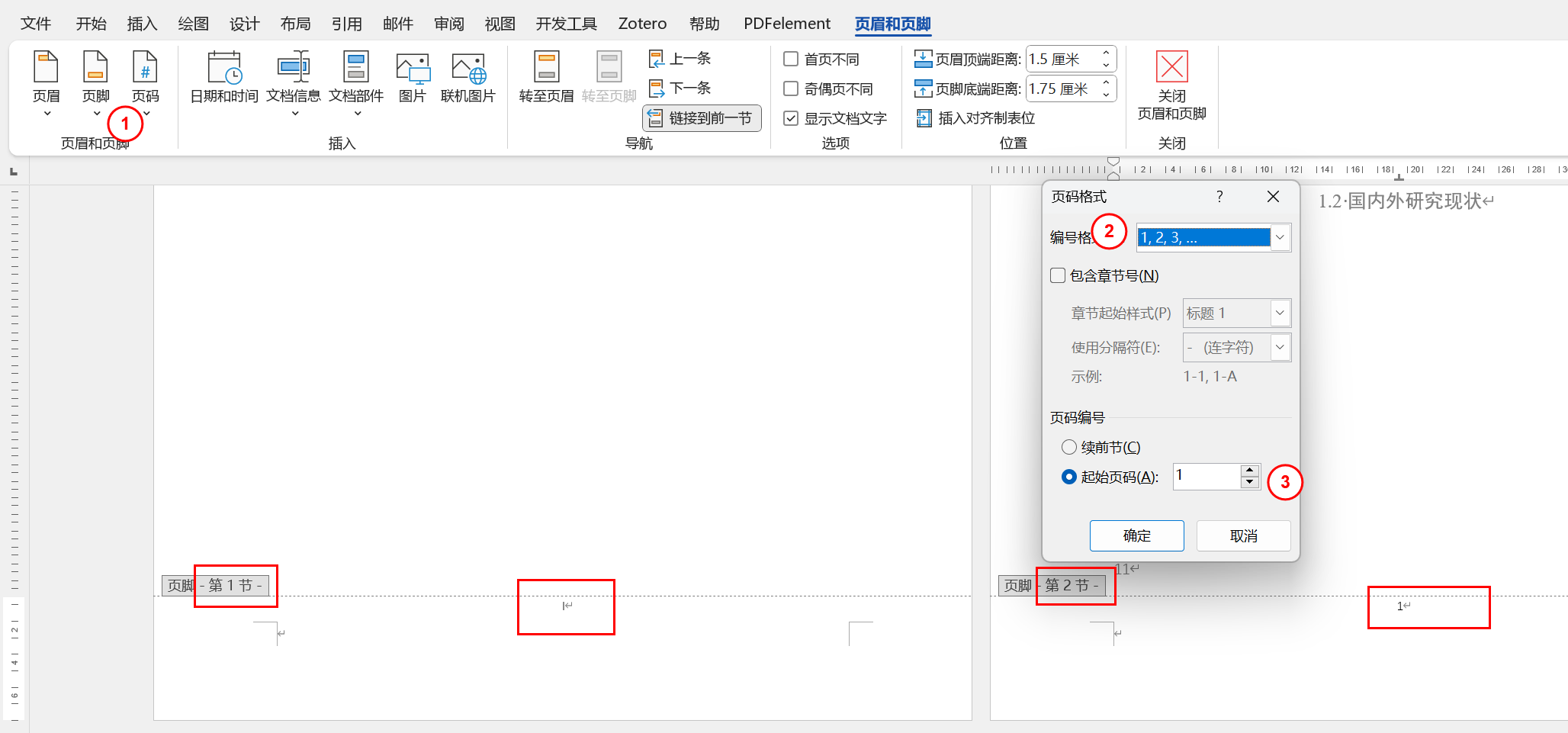Image resolution: width=1568 pixels, height=733 pixels.
Task: Expand the 编号格式 number format dropdown
Action: click(1280, 237)
